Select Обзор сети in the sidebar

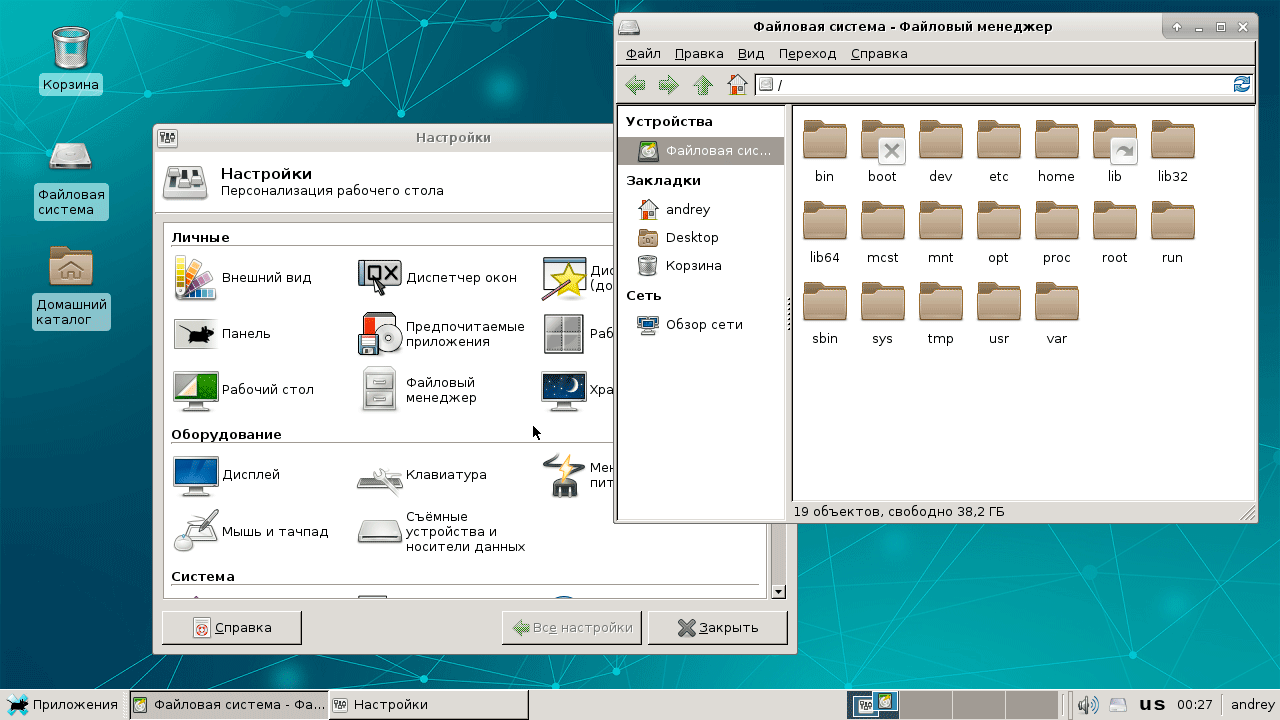point(703,325)
